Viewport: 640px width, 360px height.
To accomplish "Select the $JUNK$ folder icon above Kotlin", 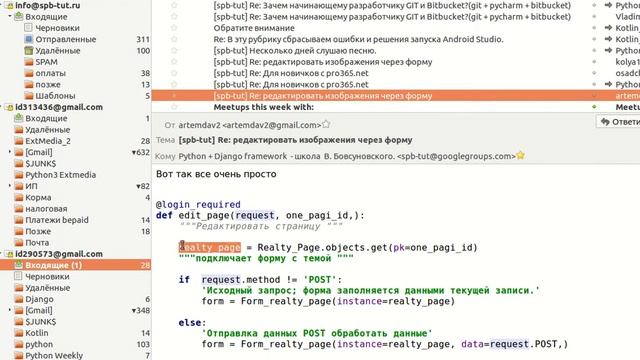I will [x=18, y=322].
